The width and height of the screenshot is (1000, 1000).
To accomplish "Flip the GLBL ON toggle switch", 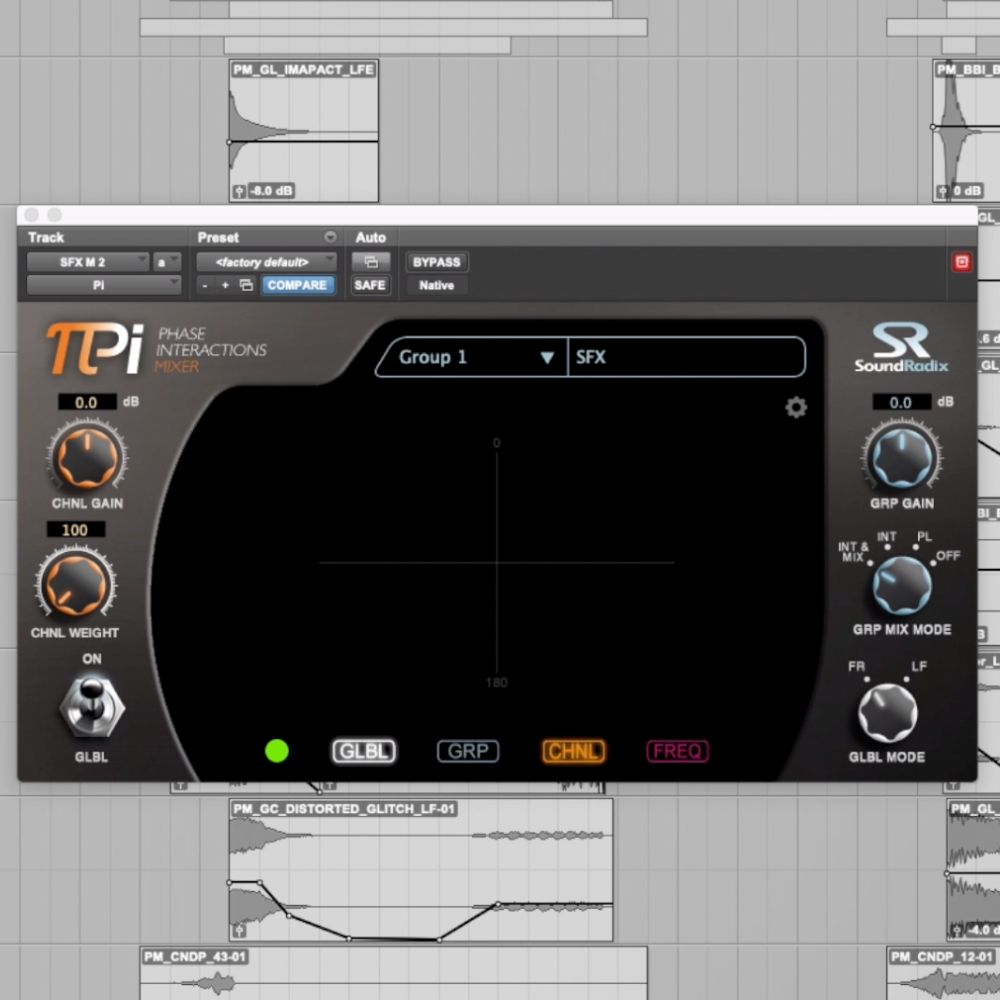I will coord(91,706).
